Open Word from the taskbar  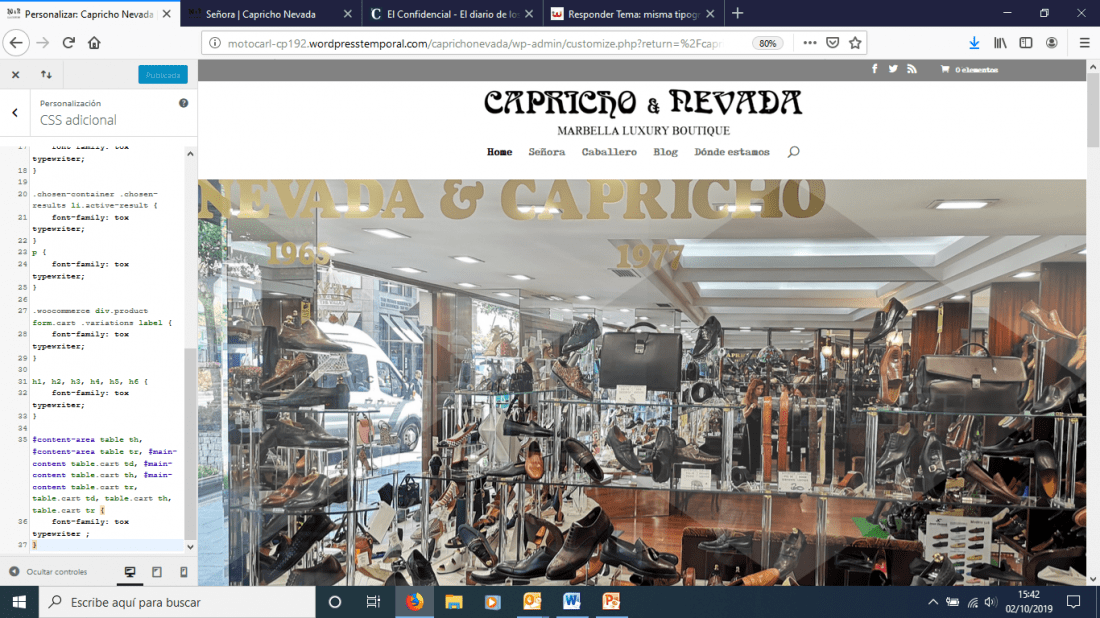pyautogui.click(x=571, y=602)
